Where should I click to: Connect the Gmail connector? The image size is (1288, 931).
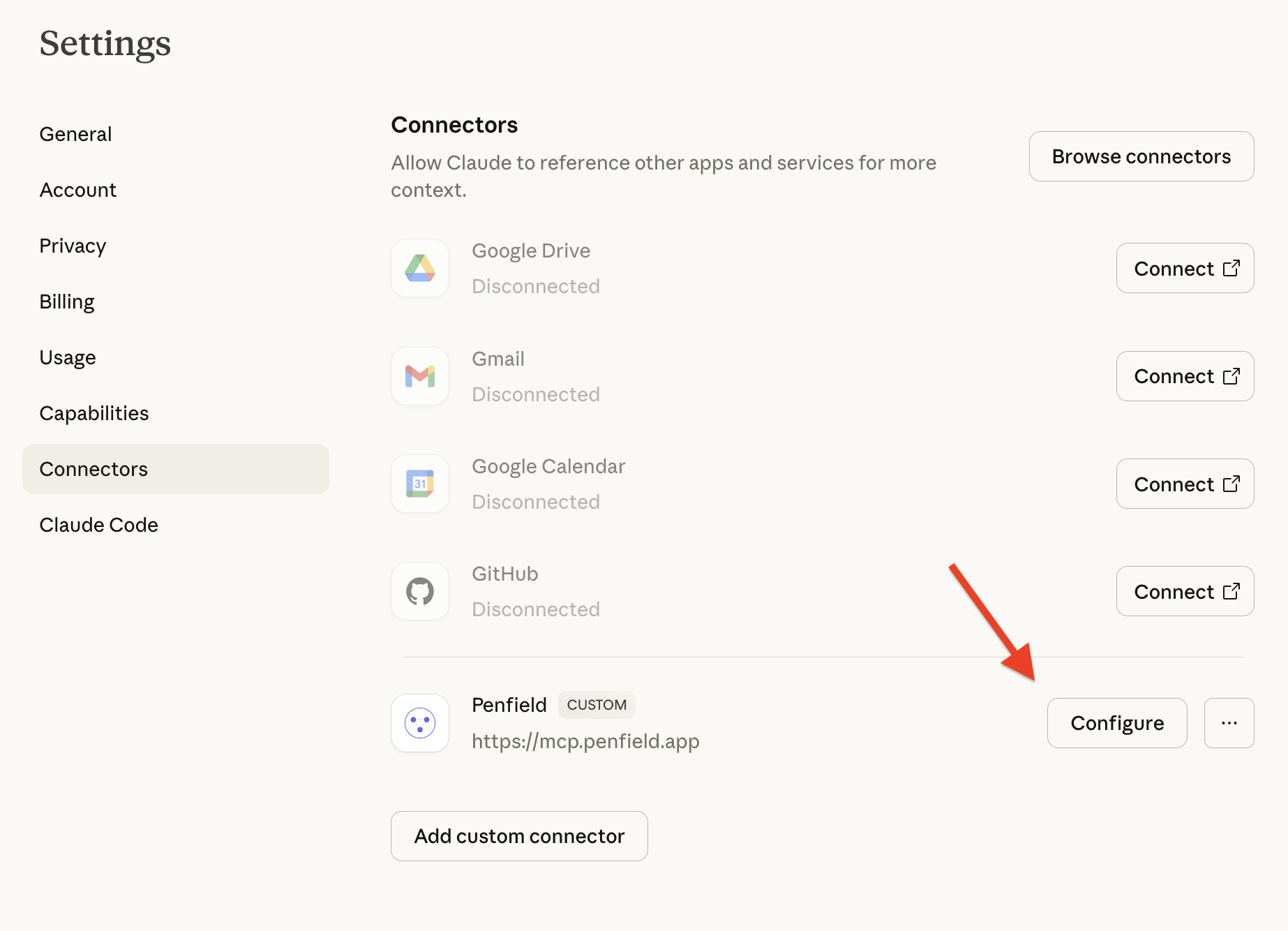click(1185, 376)
